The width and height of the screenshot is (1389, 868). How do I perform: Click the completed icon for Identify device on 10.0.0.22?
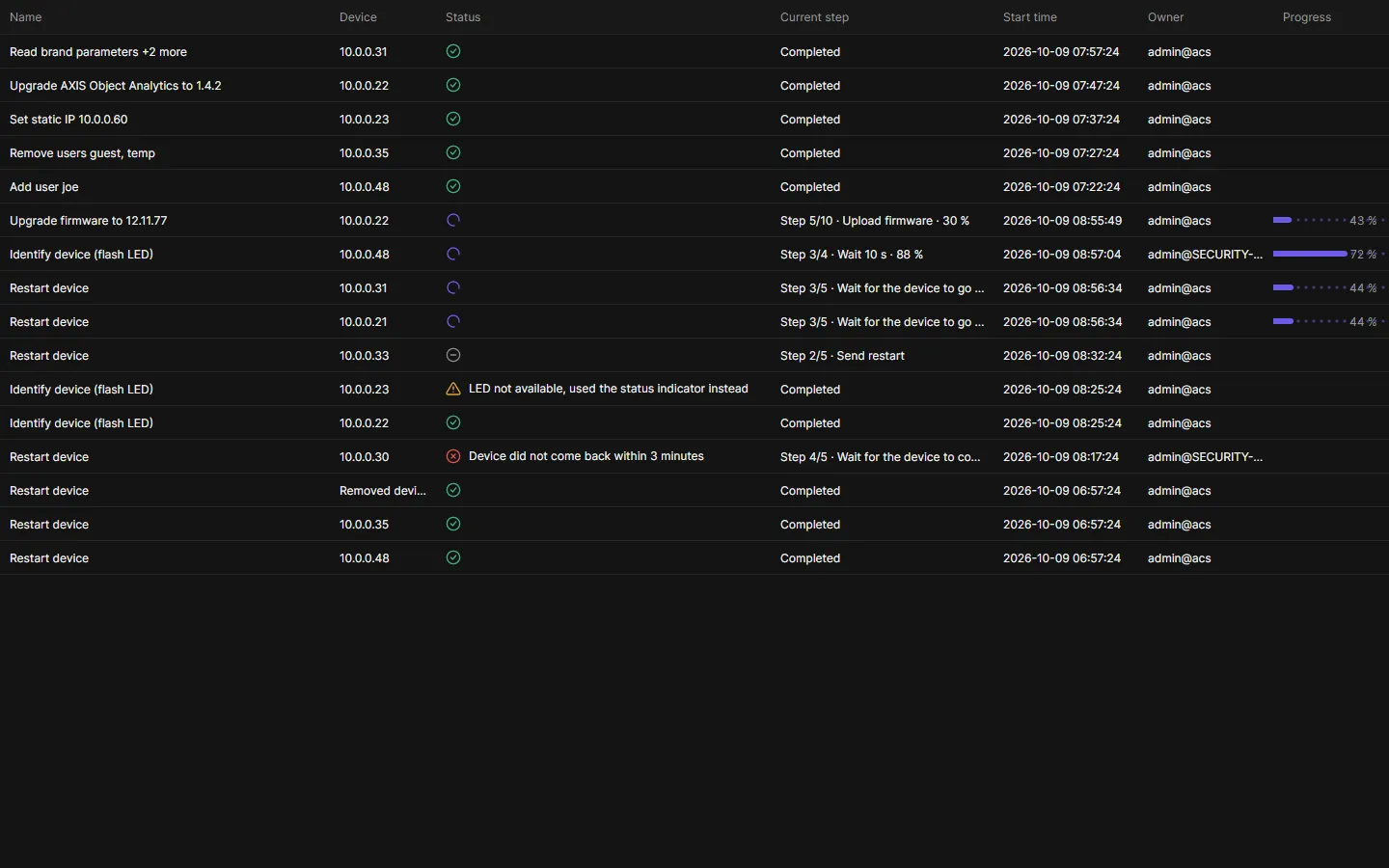point(453,422)
